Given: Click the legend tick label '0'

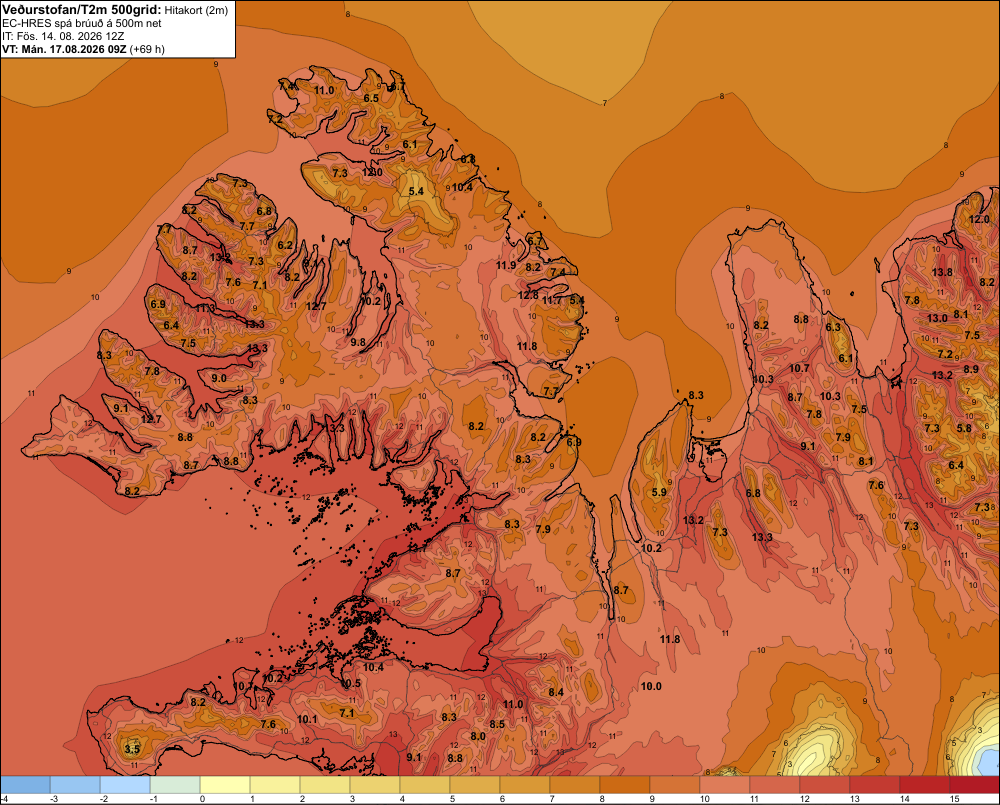Looking at the screenshot, I should tap(202, 799).
